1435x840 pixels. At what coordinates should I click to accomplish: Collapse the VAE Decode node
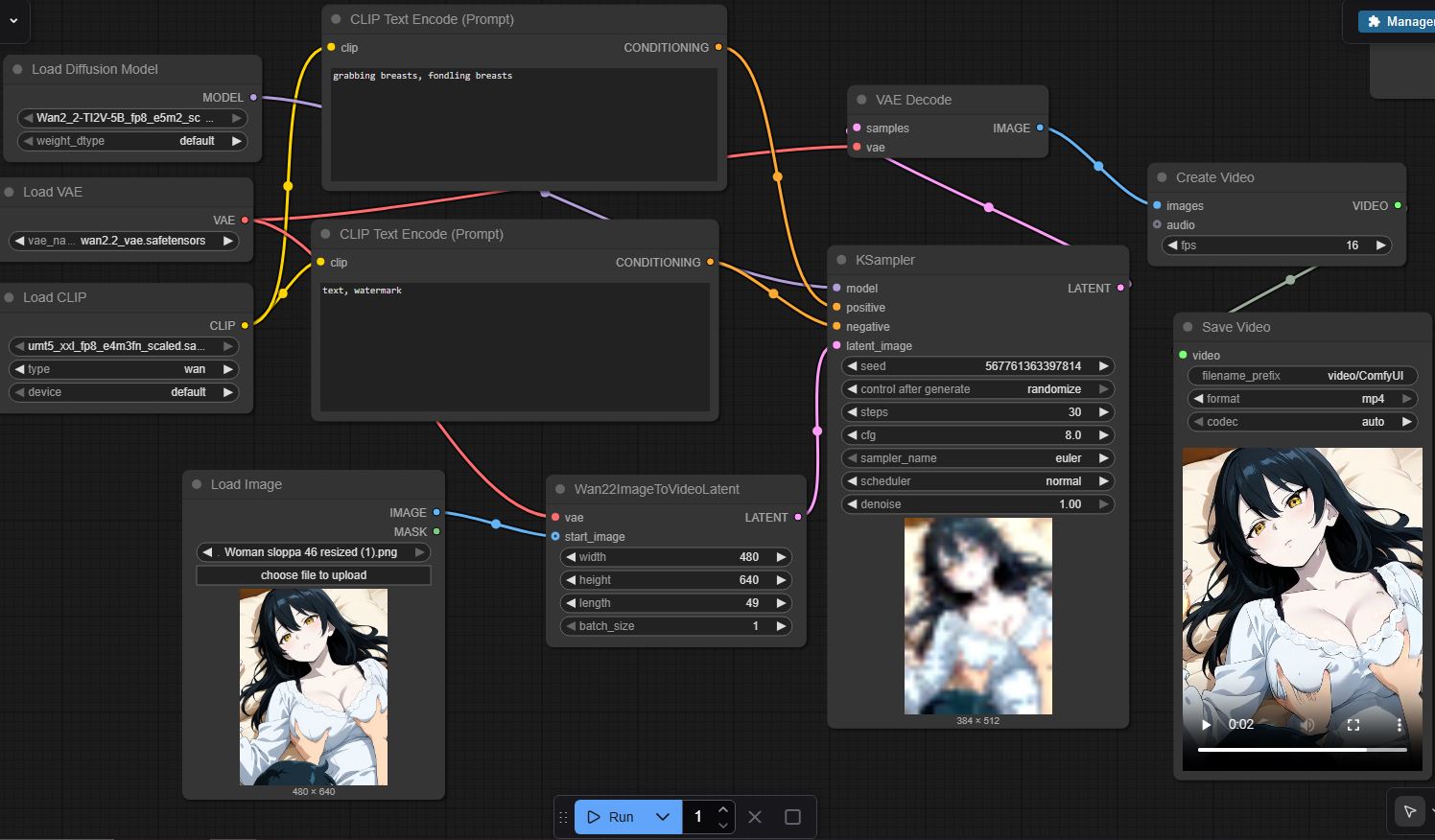pos(861,100)
